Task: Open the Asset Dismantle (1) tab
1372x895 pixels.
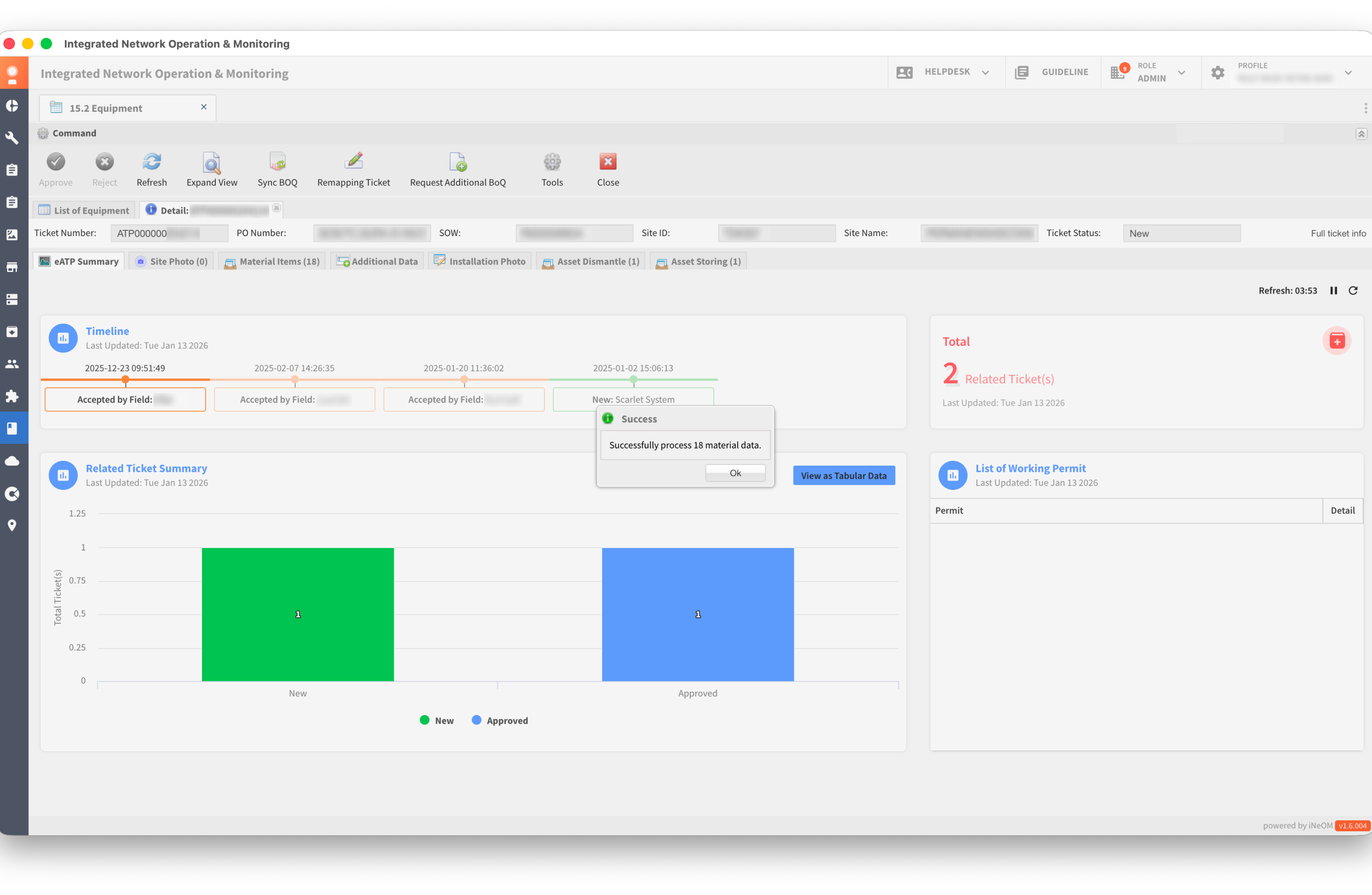Action: 591,261
